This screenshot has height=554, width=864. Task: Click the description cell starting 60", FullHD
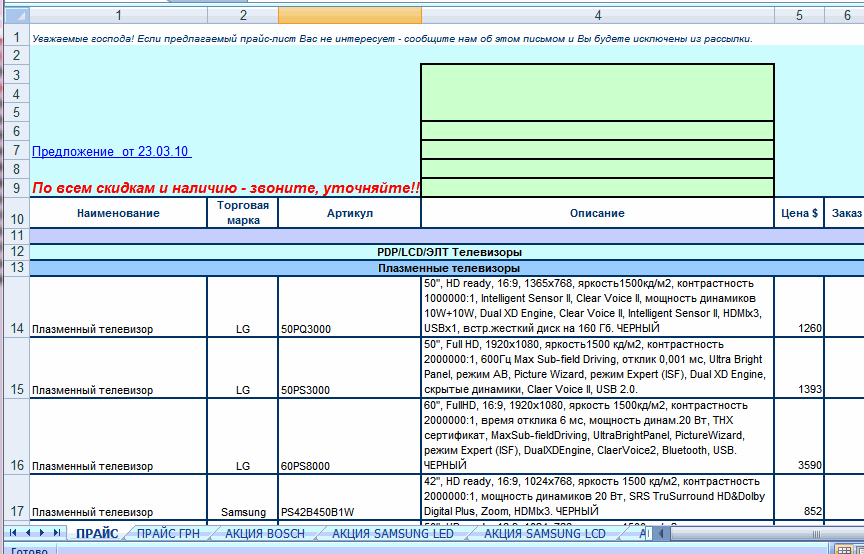click(598, 436)
